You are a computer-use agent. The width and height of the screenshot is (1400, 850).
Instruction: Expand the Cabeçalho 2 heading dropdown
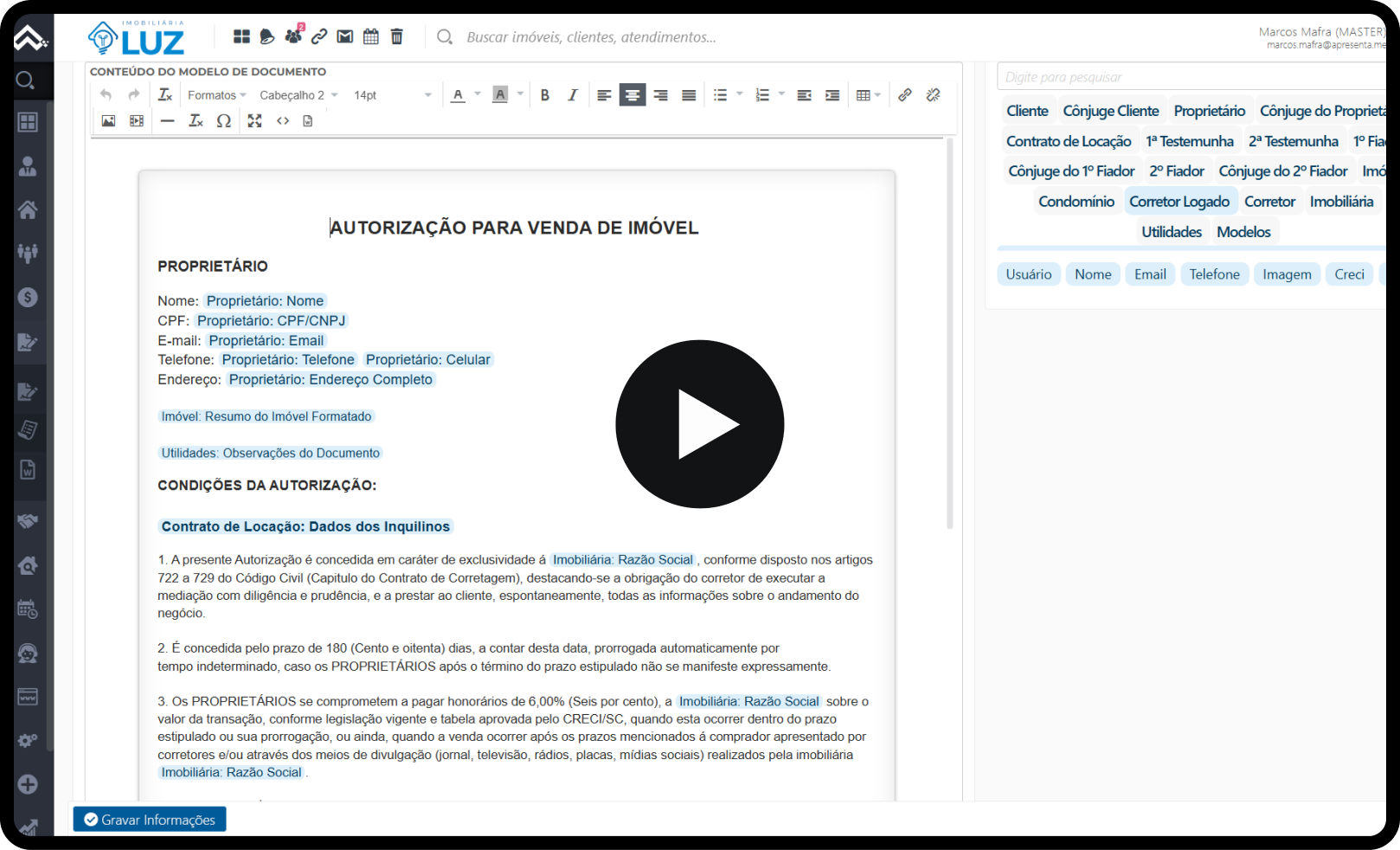pyautogui.click(x=299, y=95)
